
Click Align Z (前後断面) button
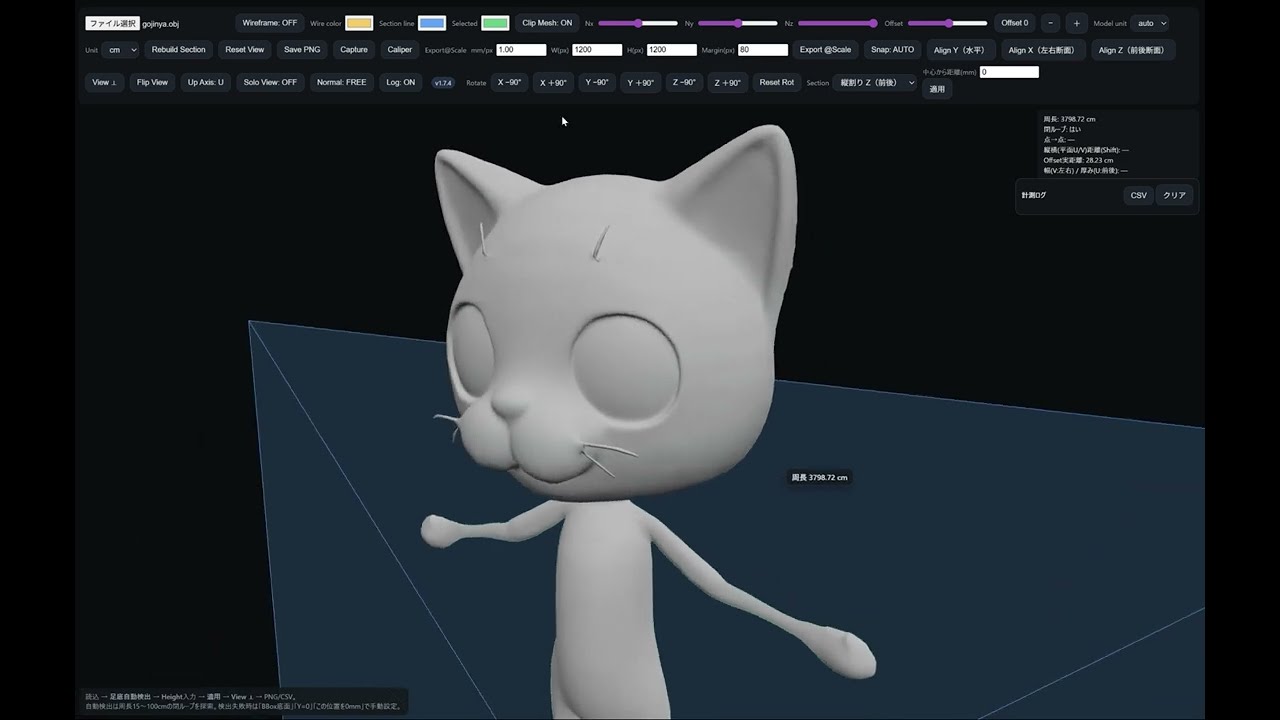[1133, 50]
